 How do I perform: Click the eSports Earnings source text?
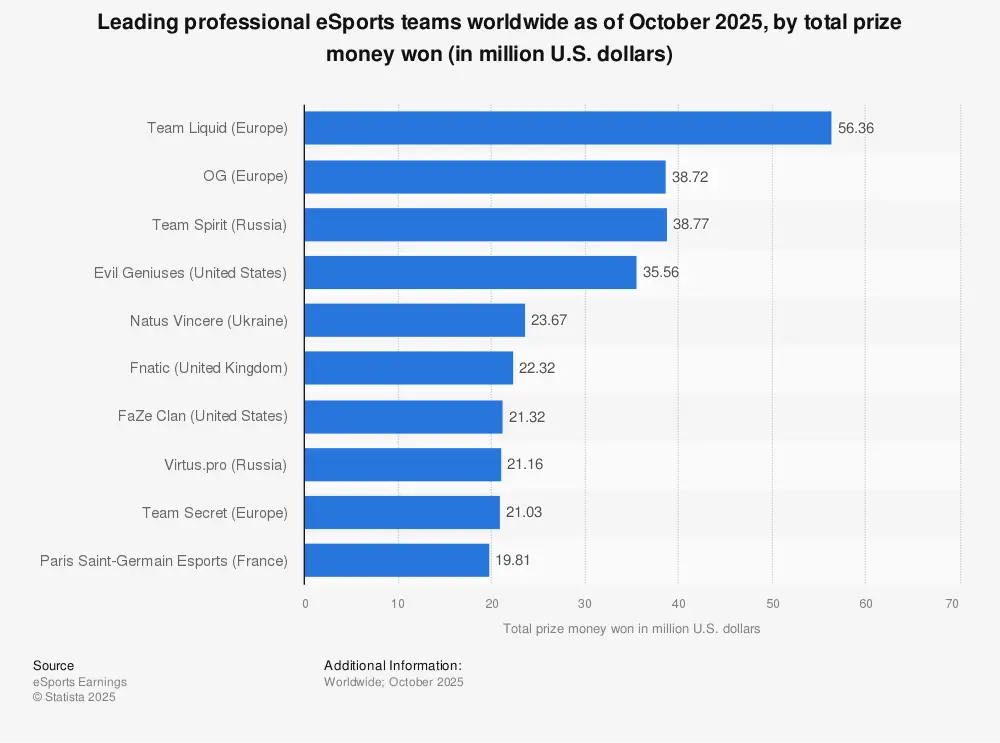coord(80,682)
